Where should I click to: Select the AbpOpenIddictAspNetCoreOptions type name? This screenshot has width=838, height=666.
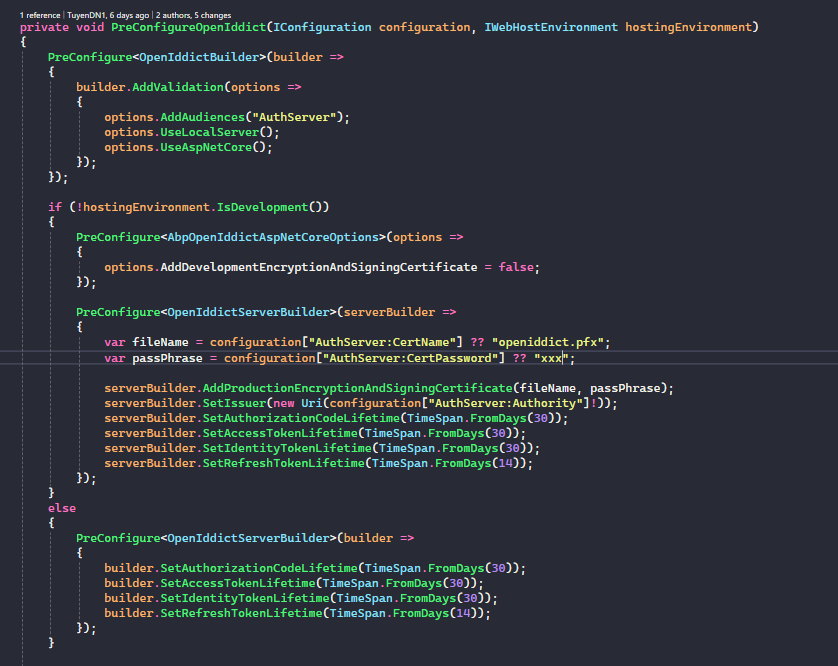pyautogui.click(x=276, y=237)
